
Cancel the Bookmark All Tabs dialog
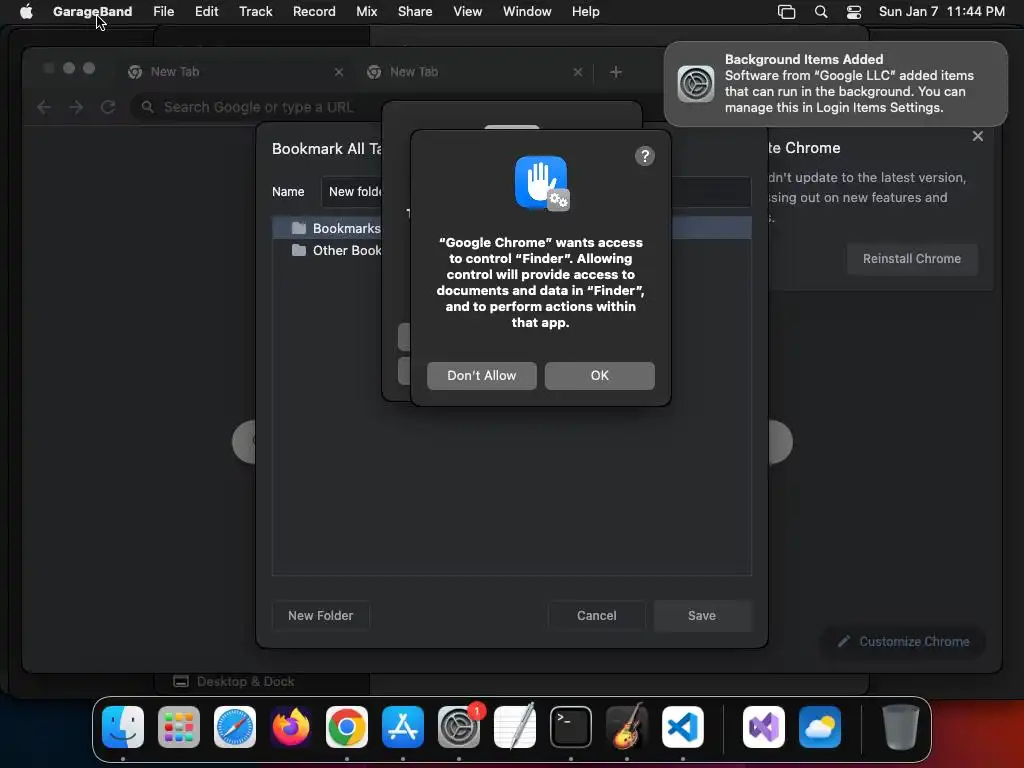pos(596,616)
